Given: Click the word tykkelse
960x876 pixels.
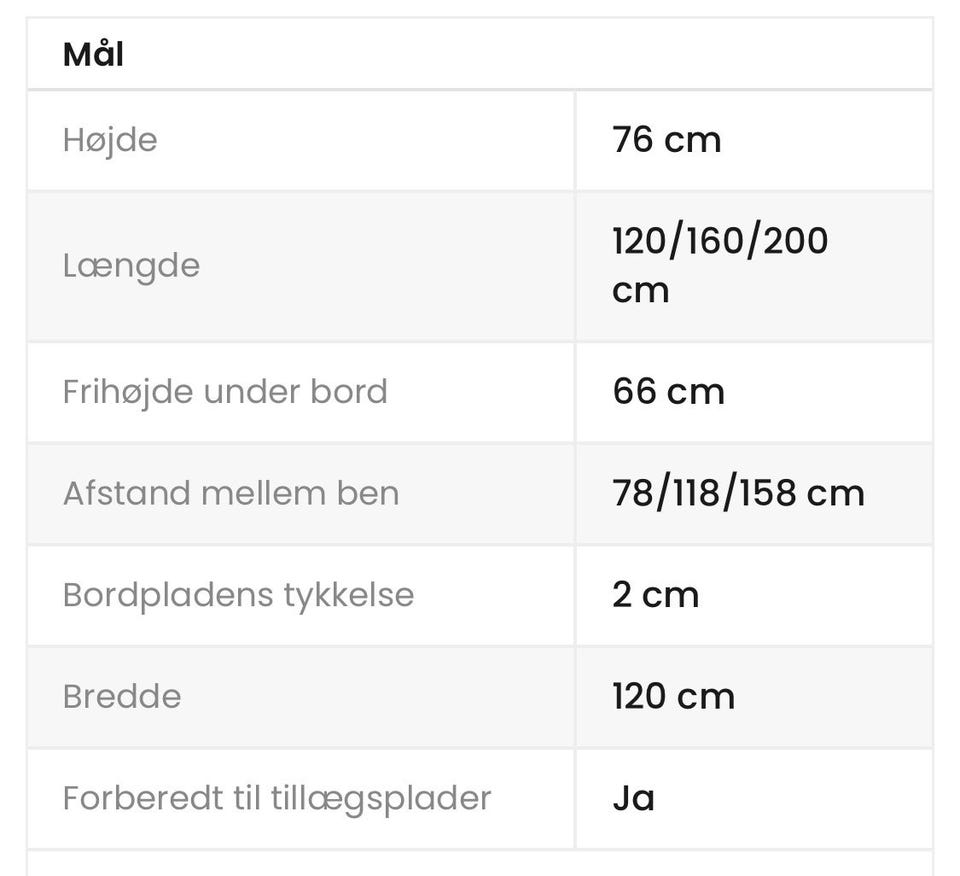Looking at the screenshot, I should coord(349,596).
